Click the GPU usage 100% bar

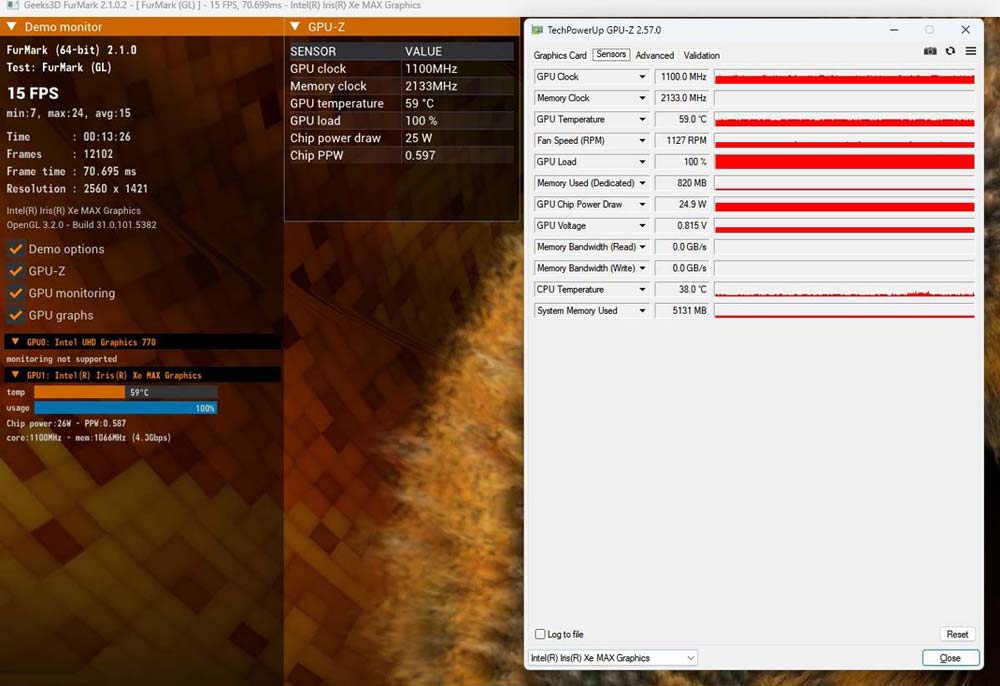point(125,408)
